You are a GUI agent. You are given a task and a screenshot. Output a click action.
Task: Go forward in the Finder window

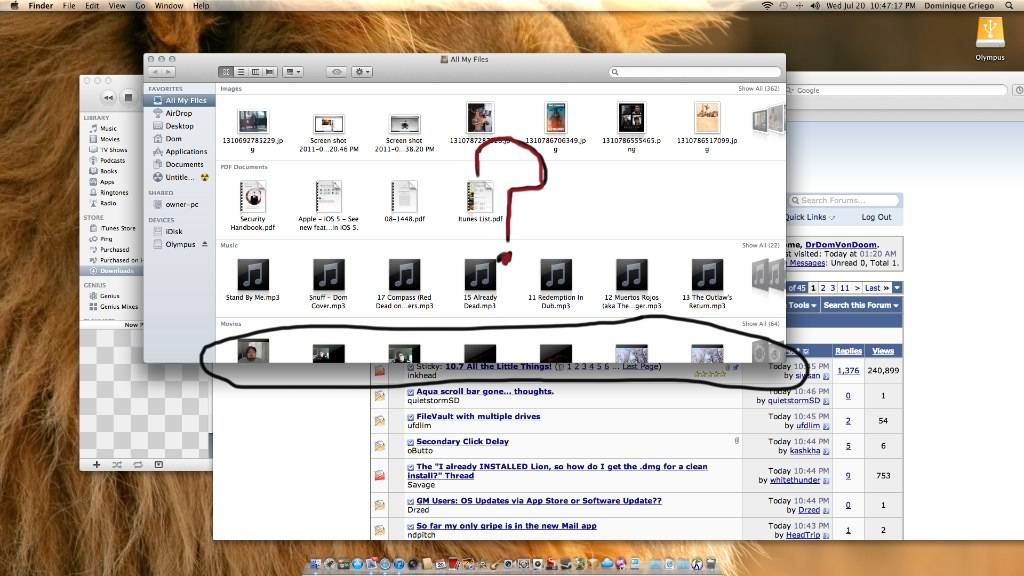(168, 72)
